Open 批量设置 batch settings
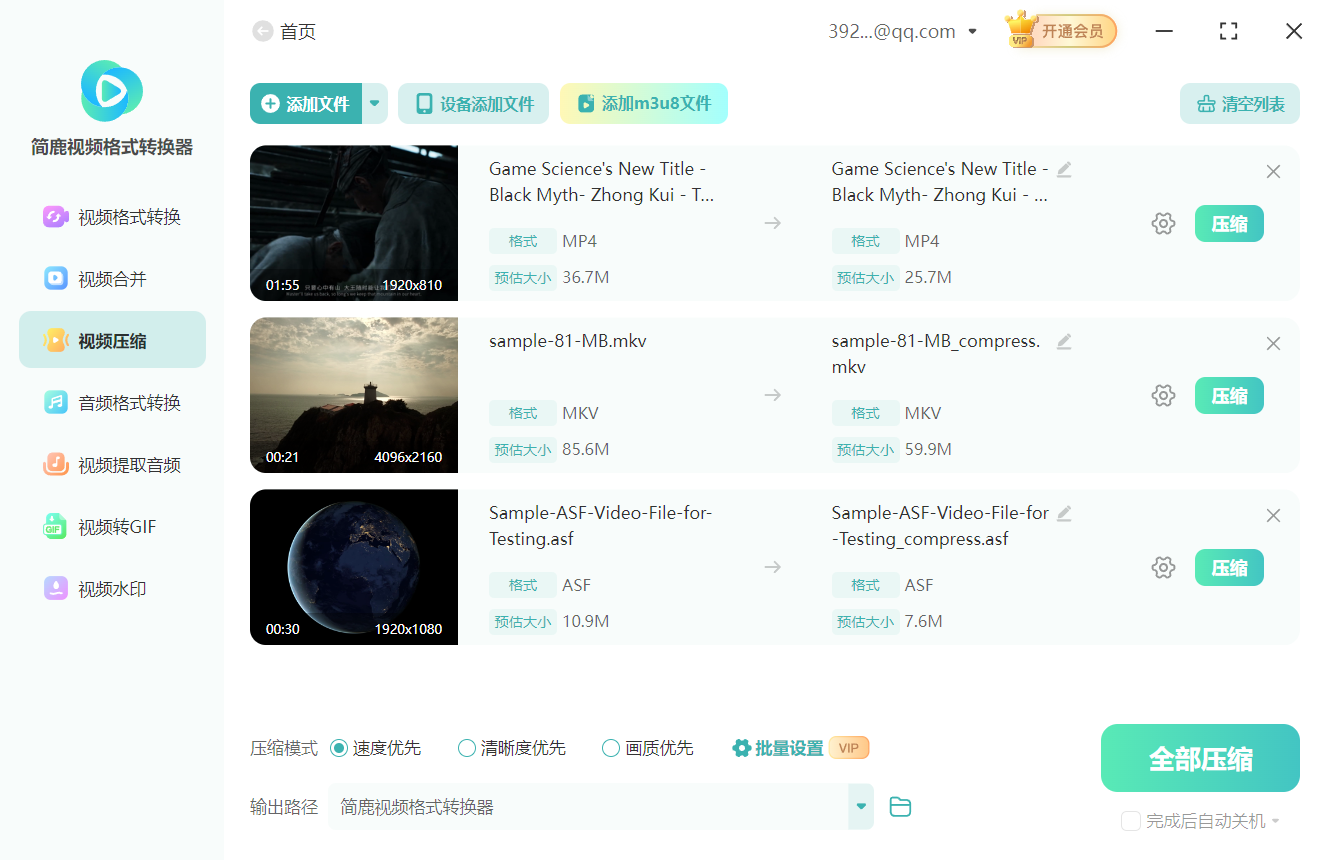Screen dimensions: 1326x860 (778, 748)
